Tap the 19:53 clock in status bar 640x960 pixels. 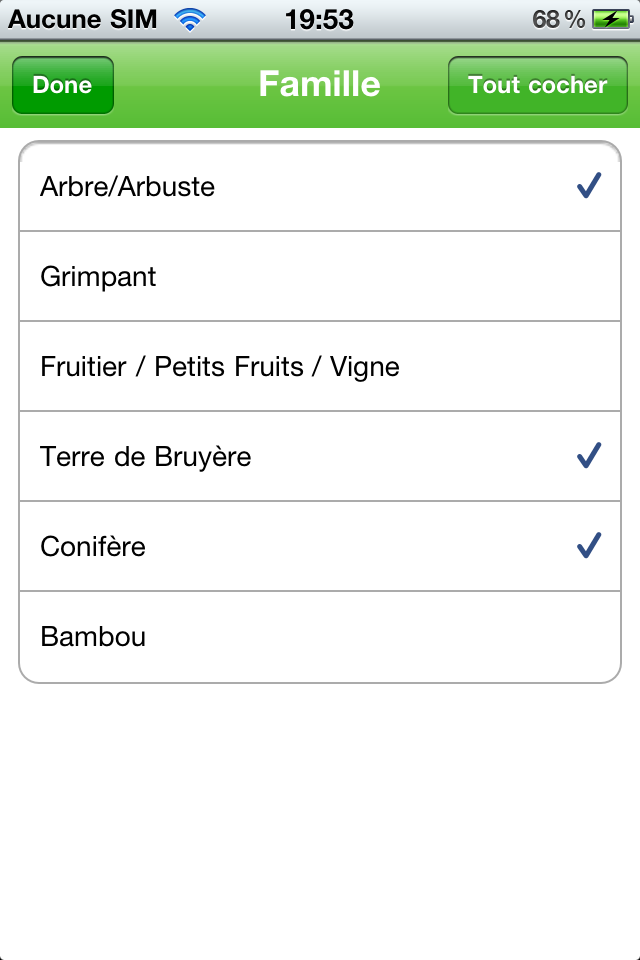(x=319, y=20)
